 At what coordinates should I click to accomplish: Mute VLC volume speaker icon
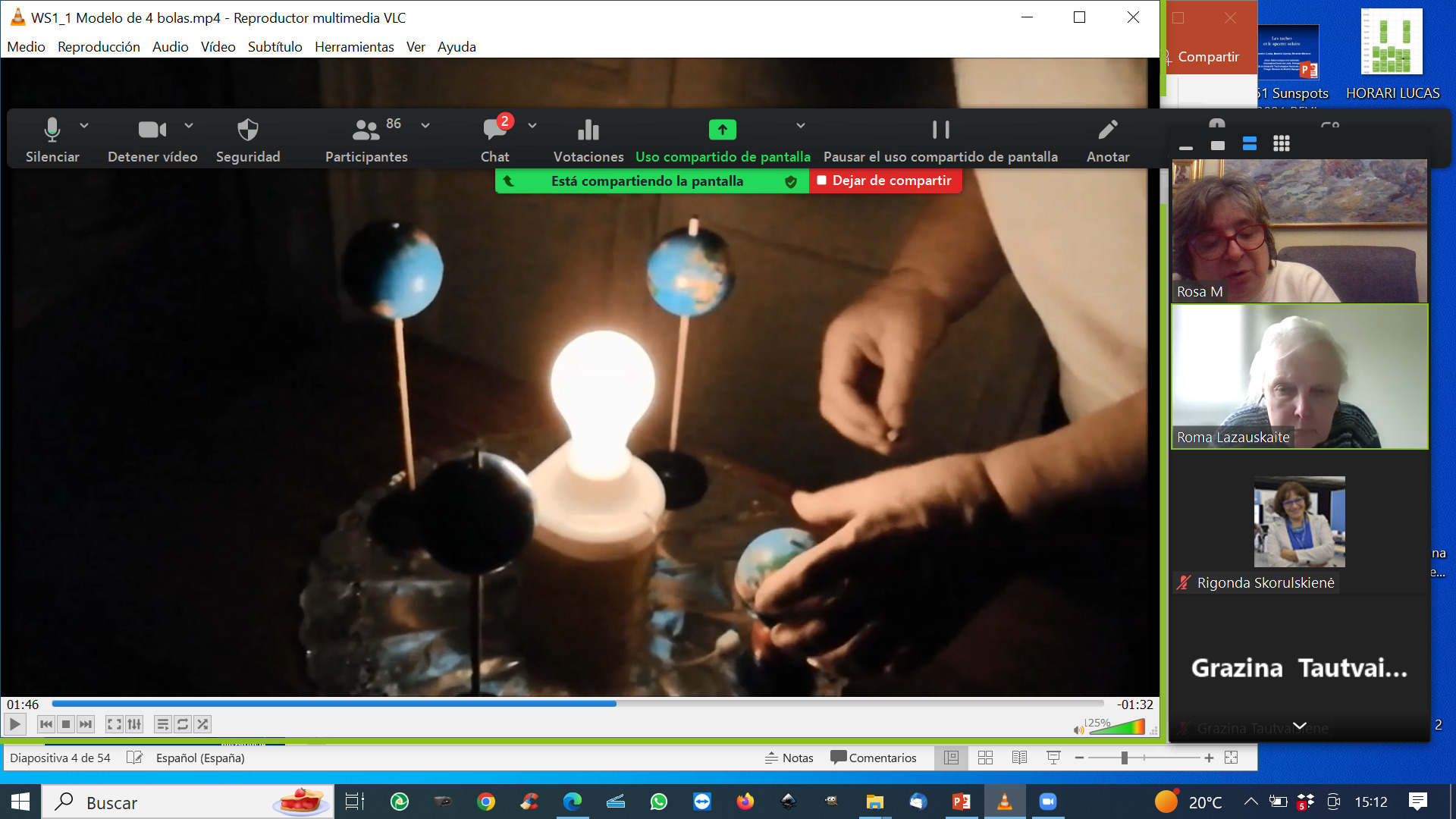tap(1078, 730)
